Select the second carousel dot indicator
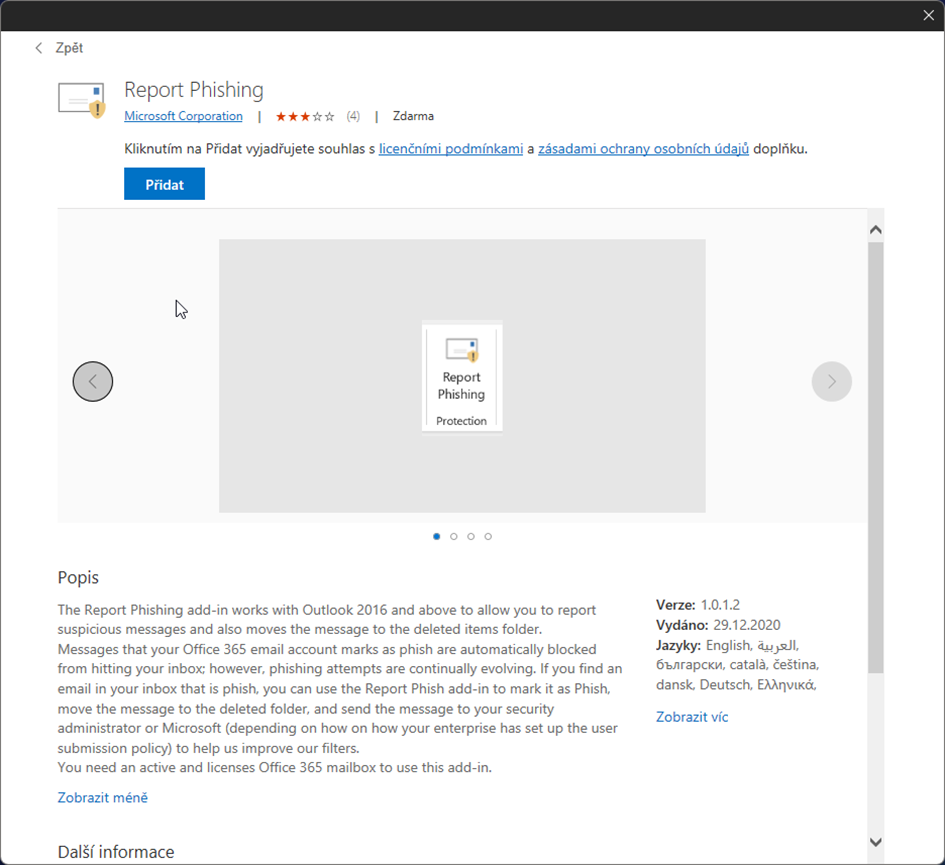The width and height of the screenshot is (945, 865). pos(454,537)
